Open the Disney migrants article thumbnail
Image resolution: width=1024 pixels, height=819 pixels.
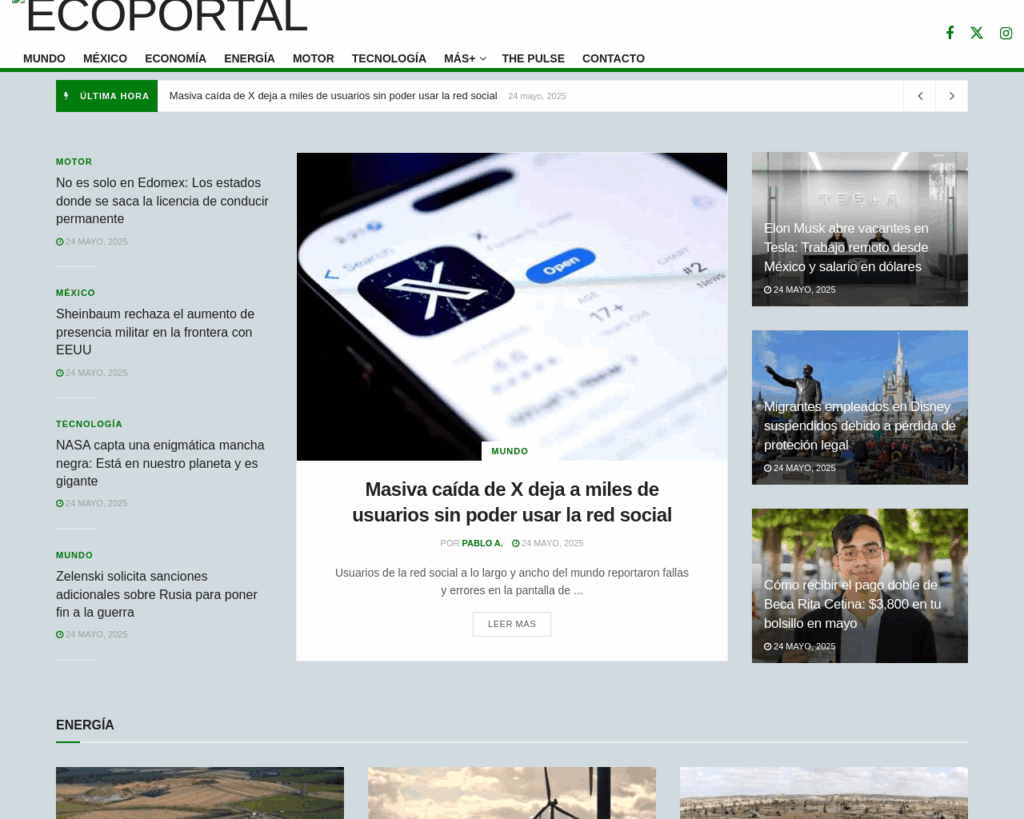[859, 407]
